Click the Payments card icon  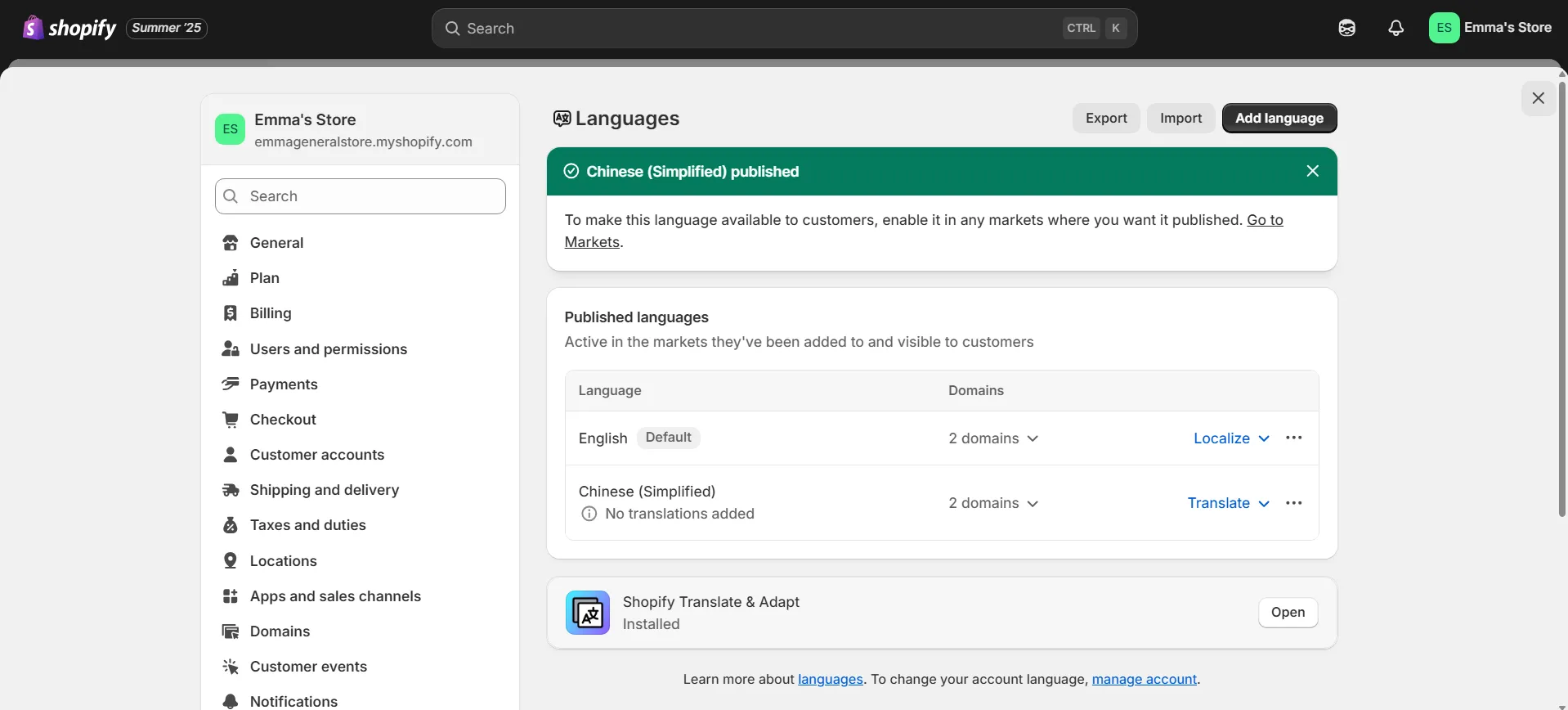tap(231, 384)
